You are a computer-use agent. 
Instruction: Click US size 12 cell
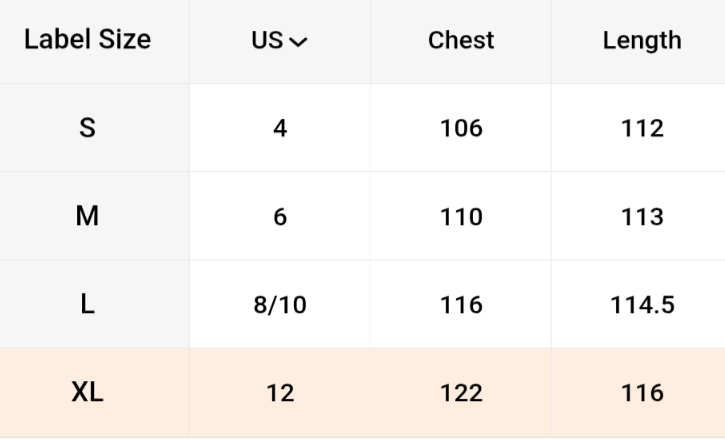coord(280,393)
